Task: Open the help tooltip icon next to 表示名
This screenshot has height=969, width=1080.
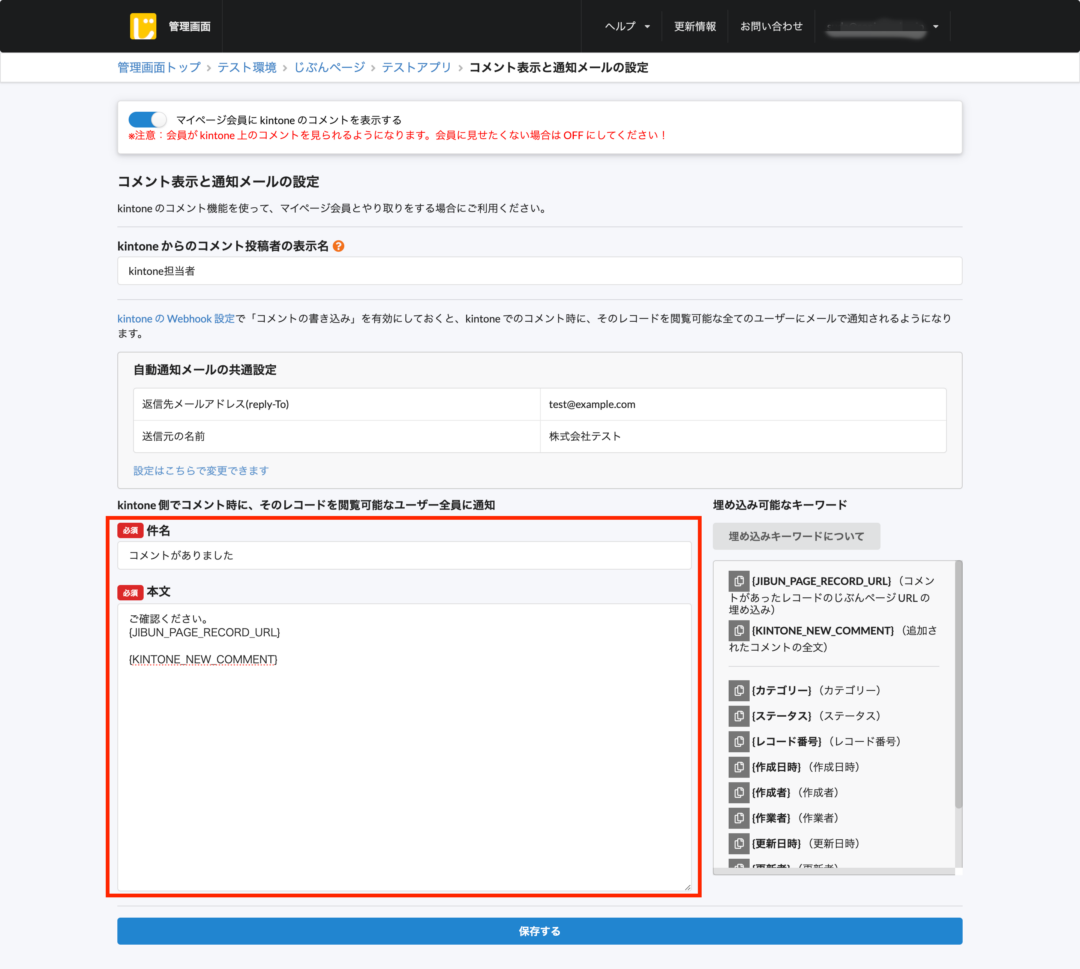Action: [338, 245]
